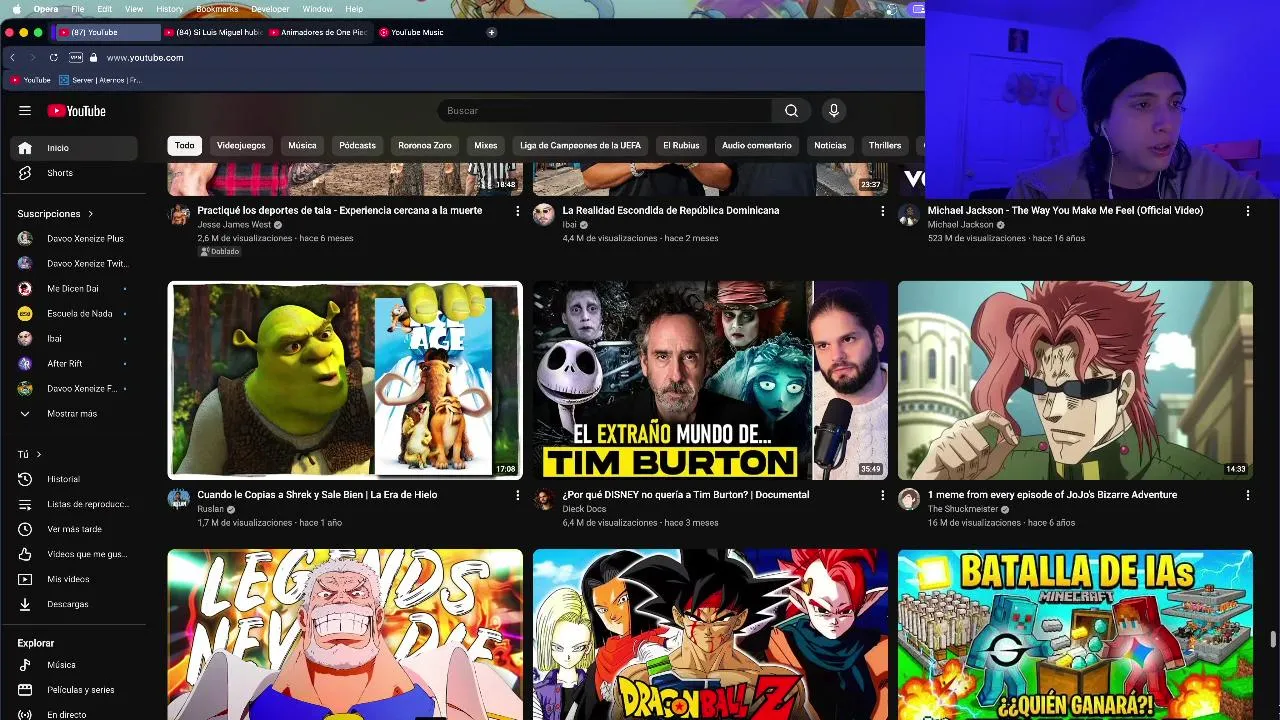The height and width of the screenshot is (720, 1280).
Task: Select the El Rubius filter chip
Action: (x=681, y=146)
